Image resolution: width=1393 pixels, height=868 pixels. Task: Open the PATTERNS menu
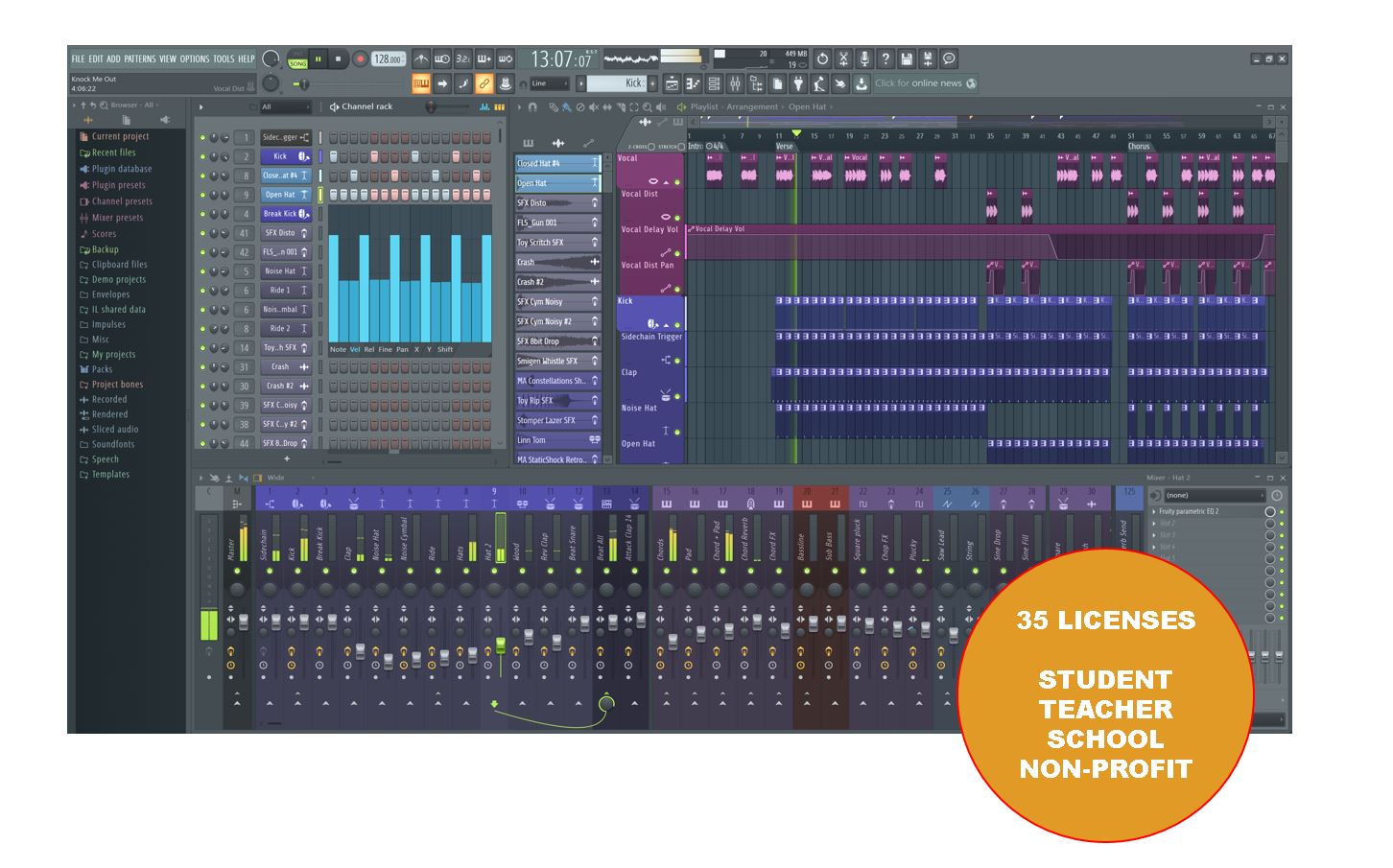click(x=140, y=59)
